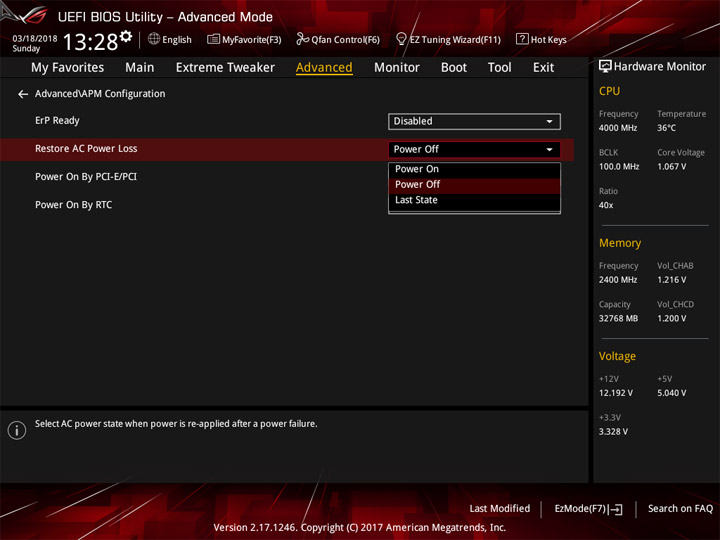Click the 03/18/2018 date text
This screenshot has height=540, width=720.
click(35, 38)
